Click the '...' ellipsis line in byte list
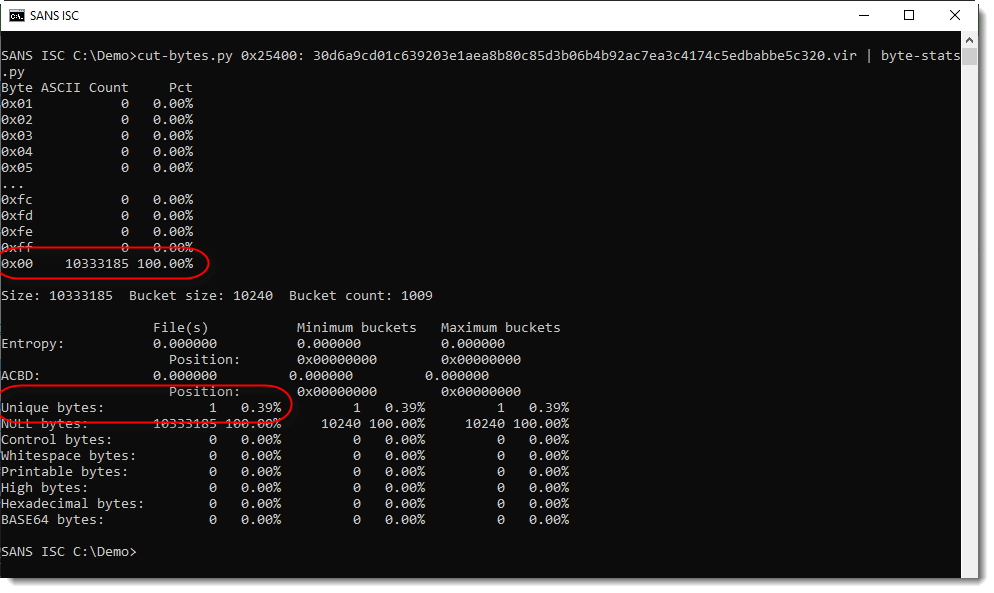 pos(13,184)
